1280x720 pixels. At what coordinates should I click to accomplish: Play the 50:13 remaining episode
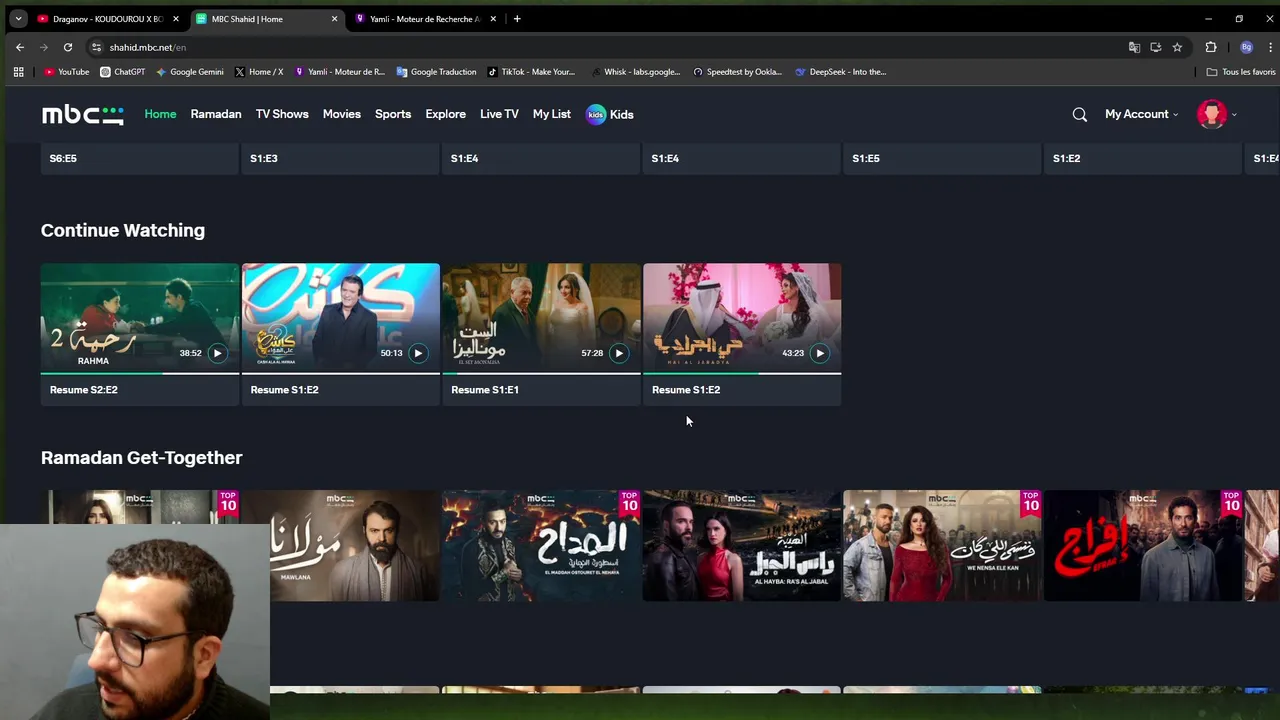(x=418, y=353)
